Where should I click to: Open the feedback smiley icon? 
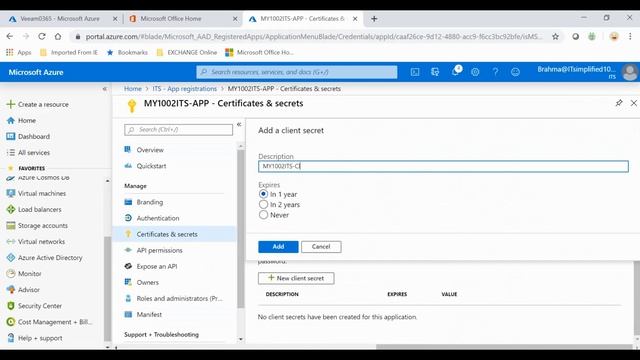point(515,72)
